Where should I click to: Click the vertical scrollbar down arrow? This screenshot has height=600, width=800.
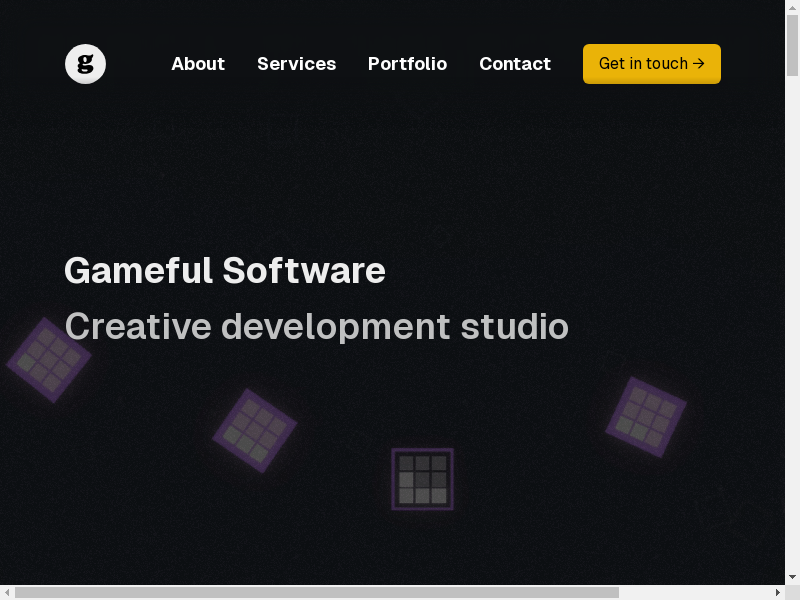tap(793, 577)
